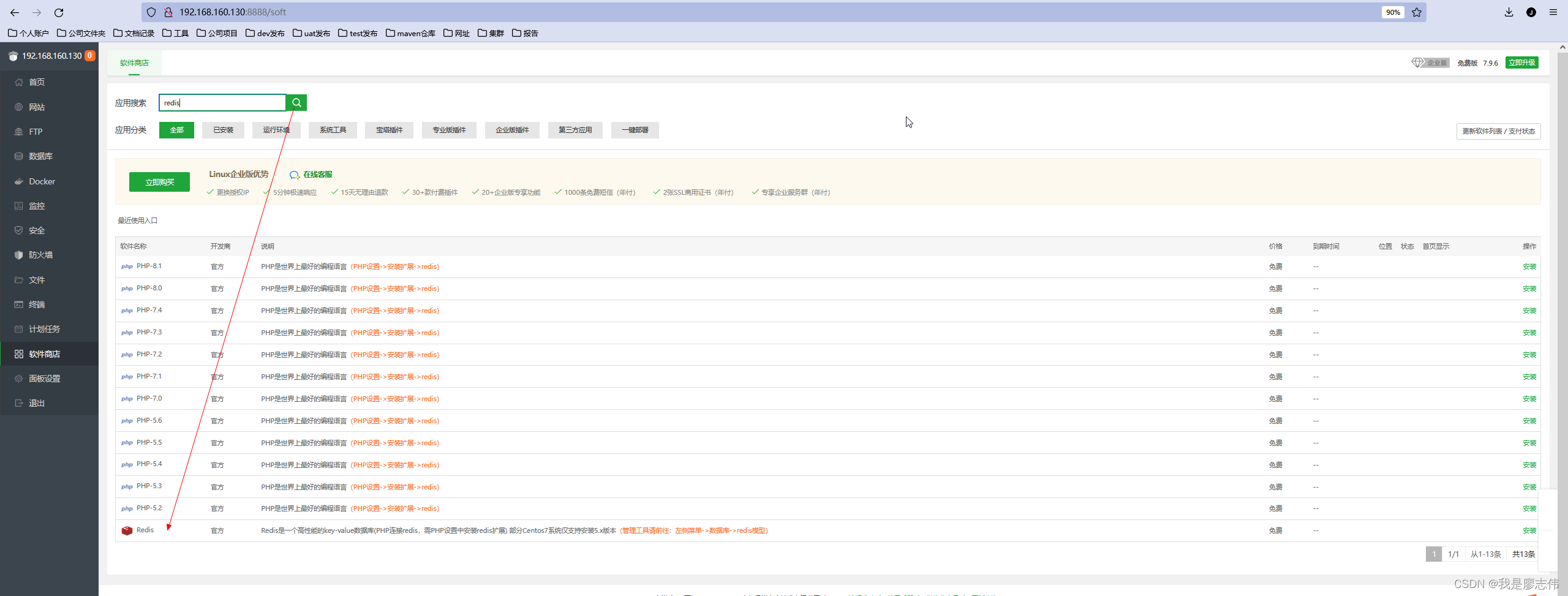Viewport: 1568px width, 596px height.
Task: Click the globe icon beside 网站
Action: tap(19, 107)
